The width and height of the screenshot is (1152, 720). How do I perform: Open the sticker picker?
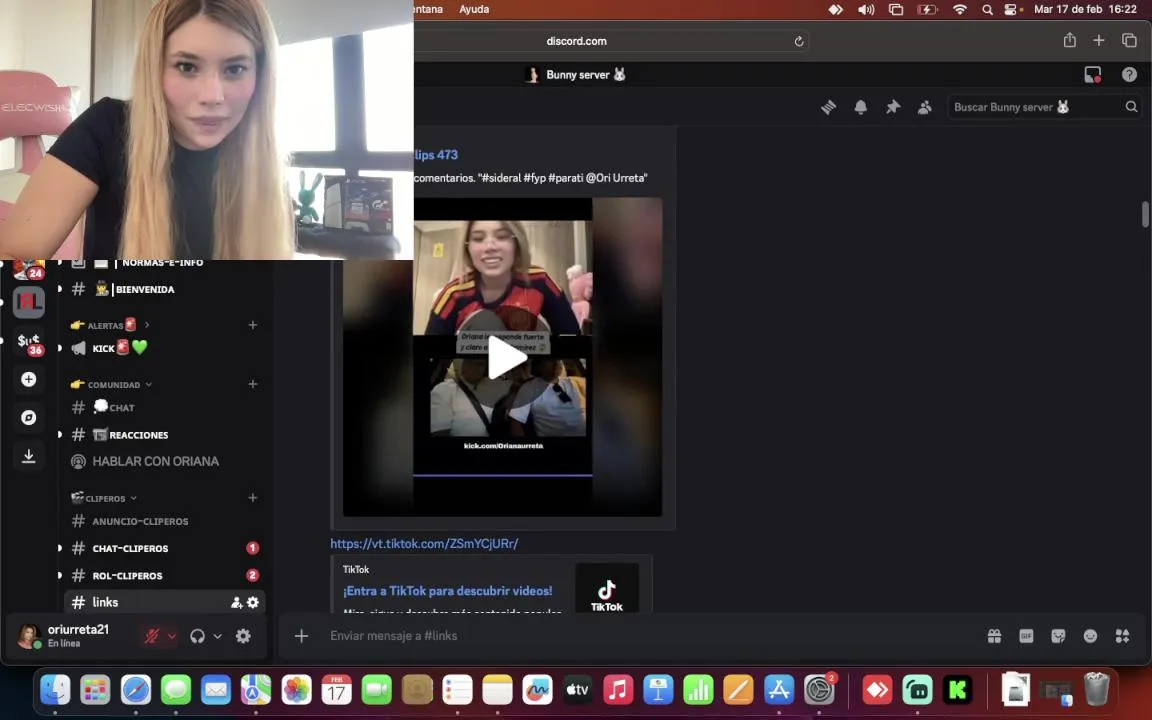point(1058,636)
